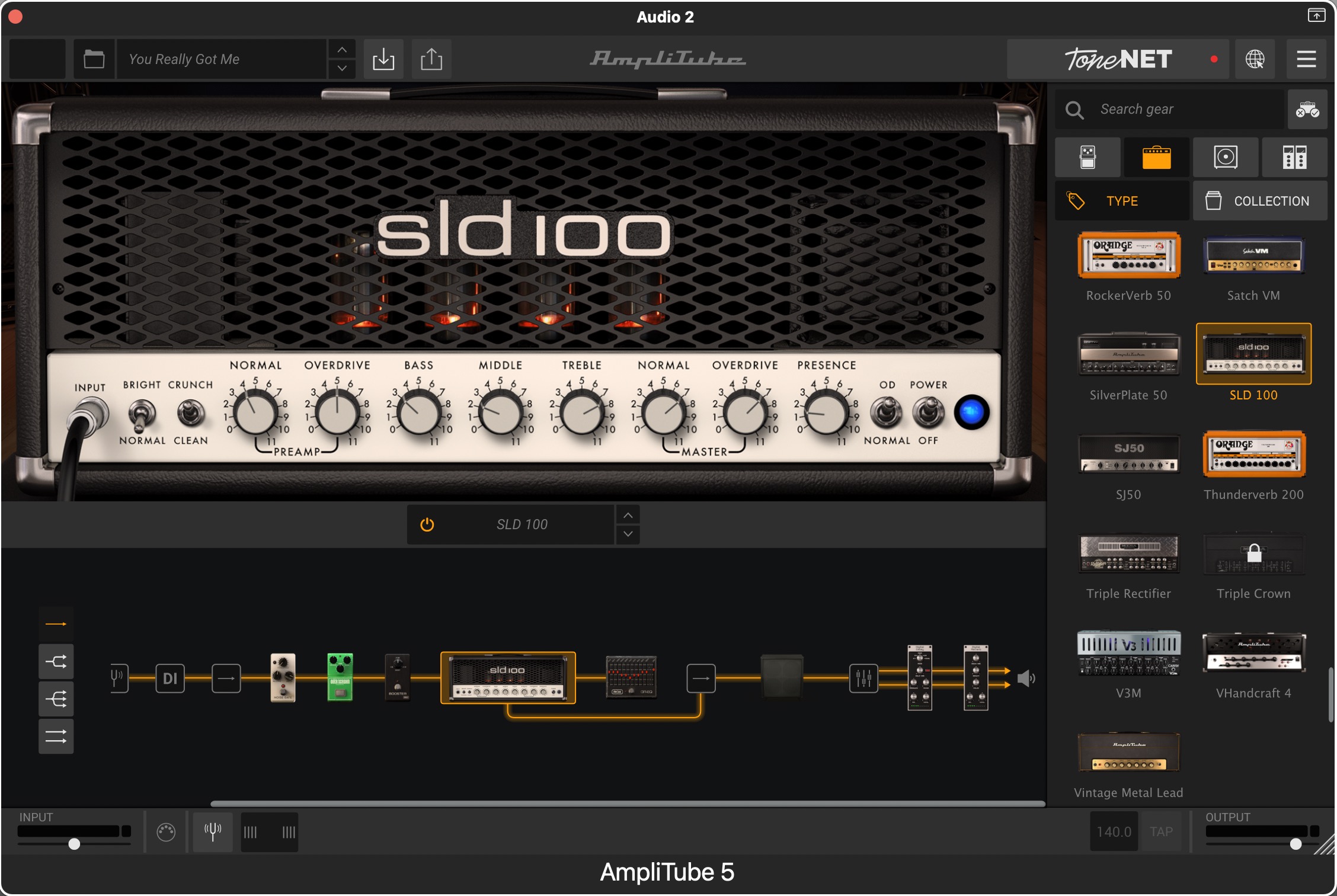This screenshot has width=1337, height=896.
Task: Open the MIDI settings round icon
Action: pos(166,833)
